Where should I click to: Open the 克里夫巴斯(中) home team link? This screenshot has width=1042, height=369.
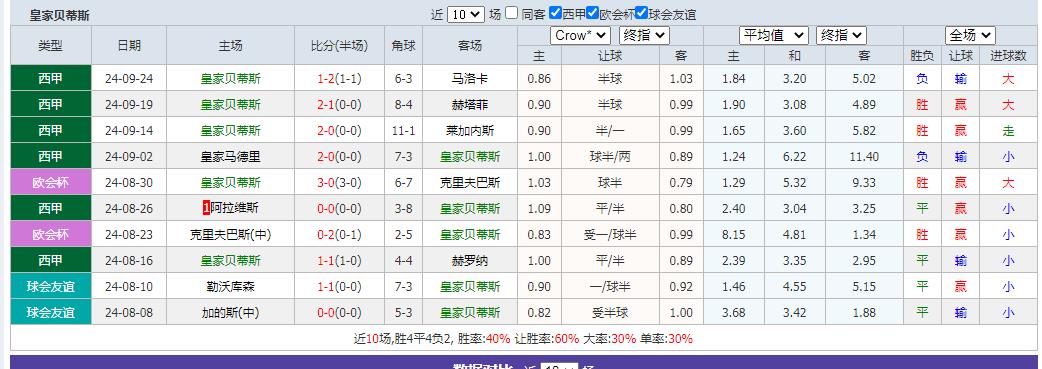231,234
